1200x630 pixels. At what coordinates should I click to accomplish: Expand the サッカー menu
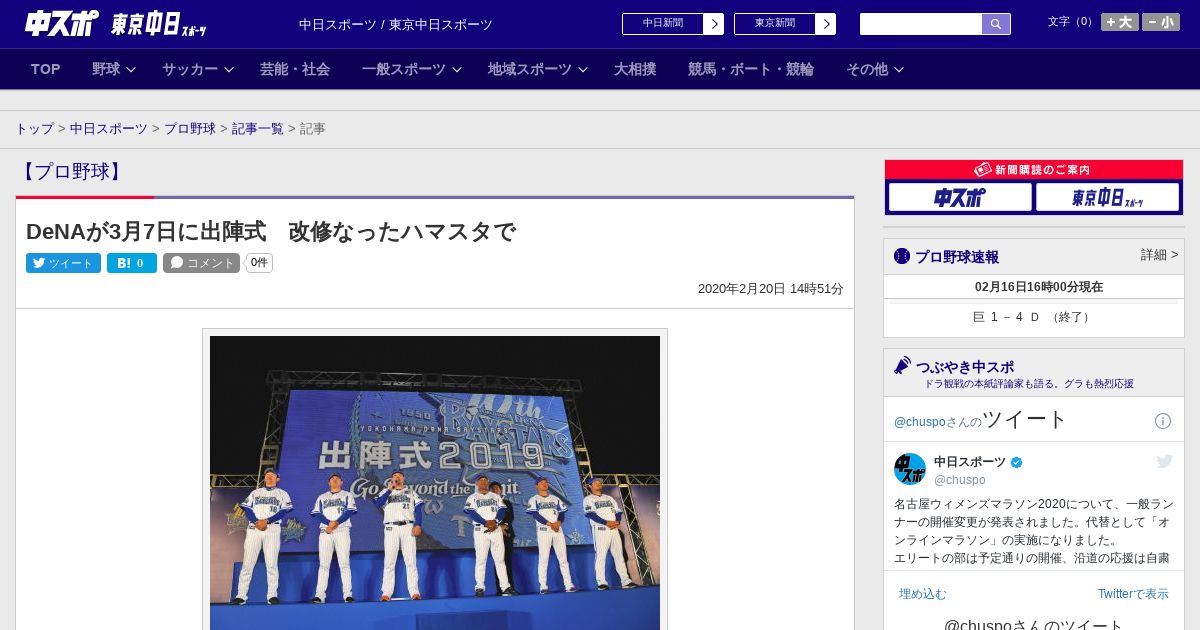click(198, 69)
